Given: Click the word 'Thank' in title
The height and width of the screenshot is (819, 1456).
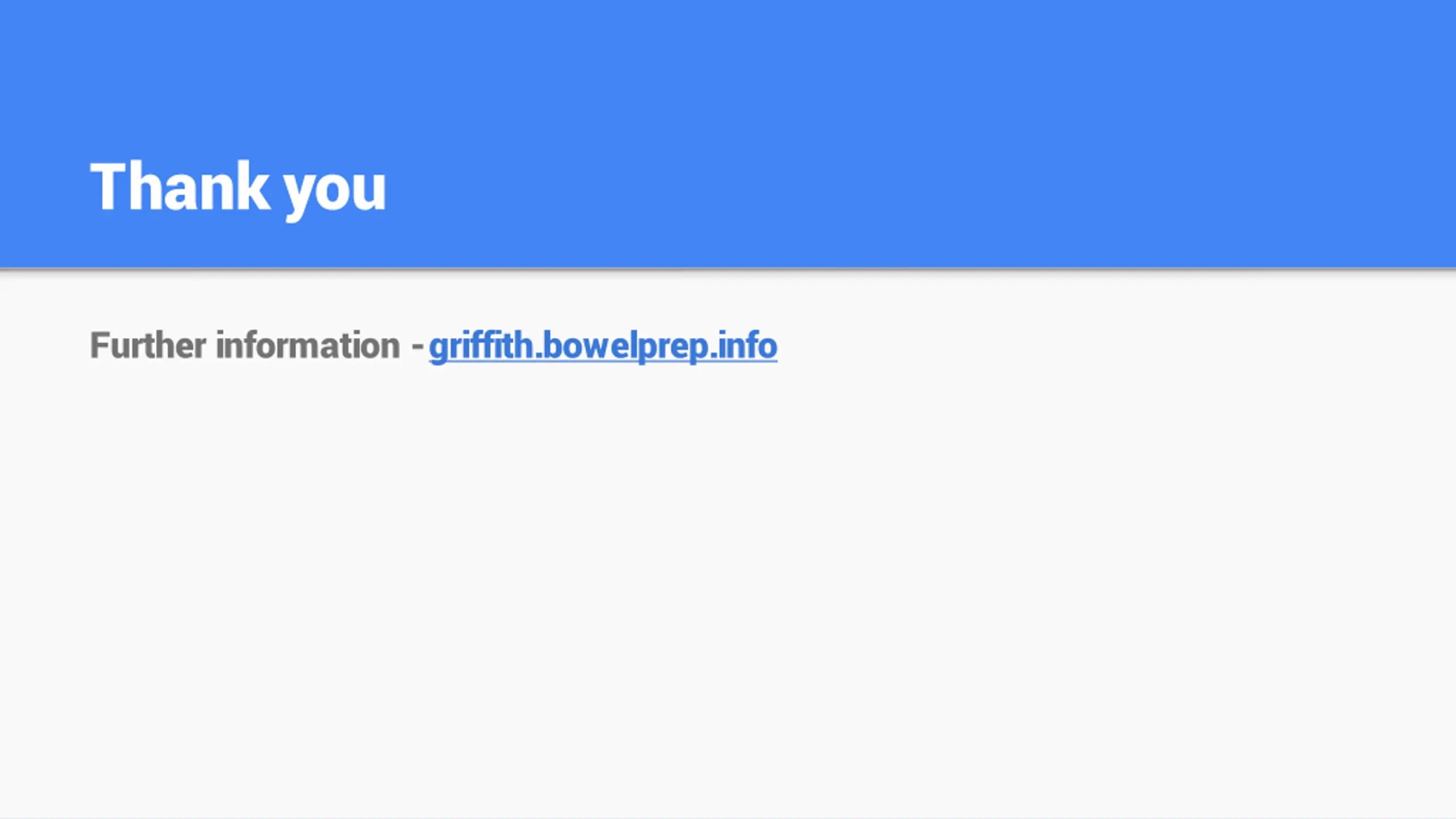Looking at the screenshot, I should pos(180,185).
